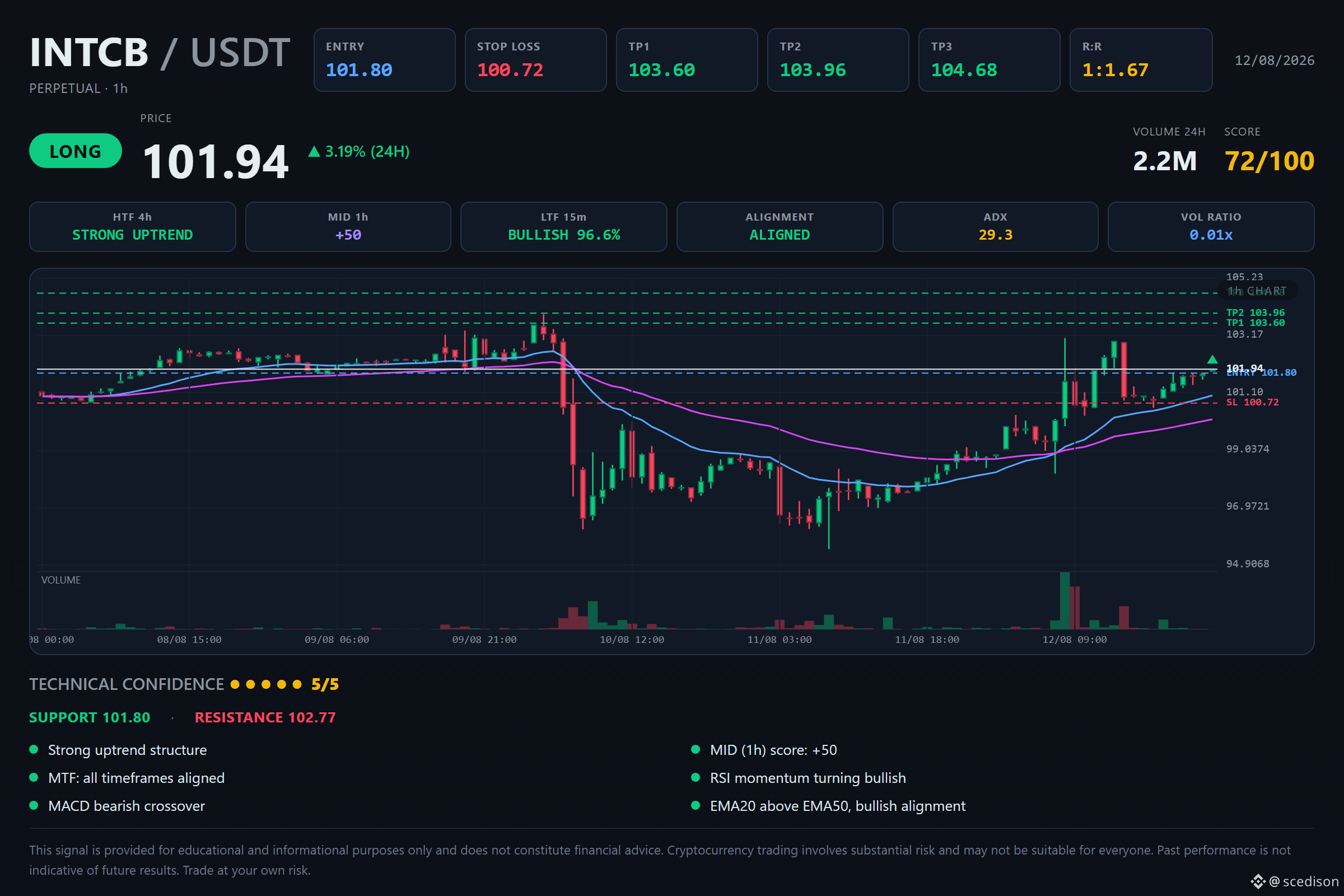This screenshot has width=1344, height=896.
Task: Click the TP1 103.60 card
Action: [687, 60]
